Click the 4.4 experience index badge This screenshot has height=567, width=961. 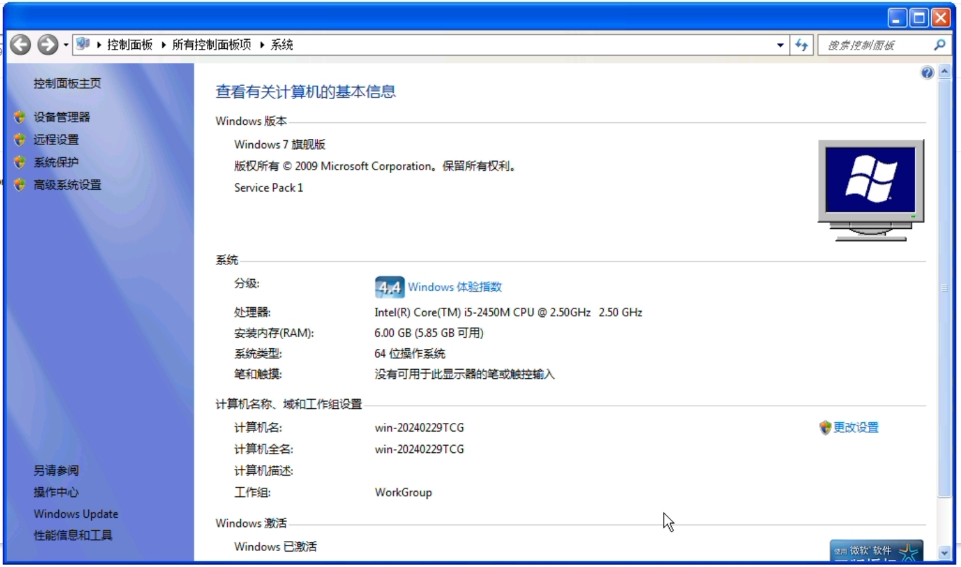pyautogui.click(x=389, y=287)
